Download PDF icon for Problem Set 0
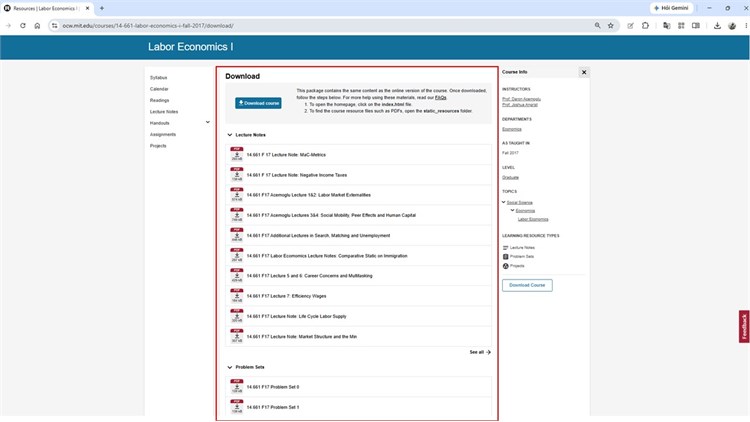Image resolution: width=750 pixels, height=422 pixels. pos(237,387)
